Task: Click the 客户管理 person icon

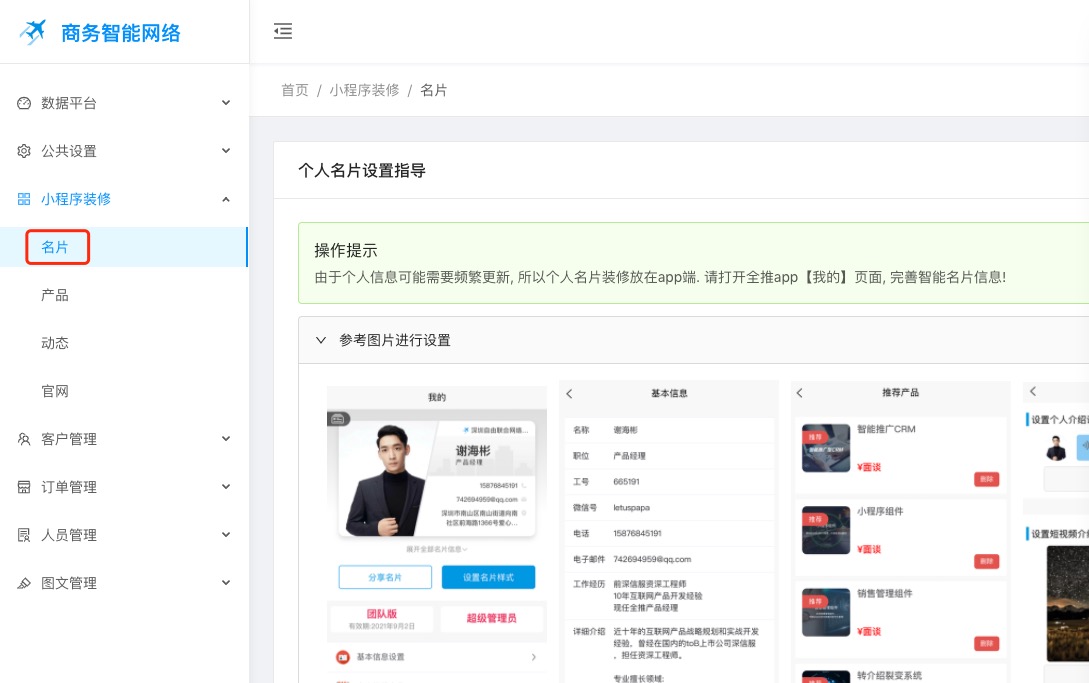Action: pyautogui.click(x=24, y=439)
